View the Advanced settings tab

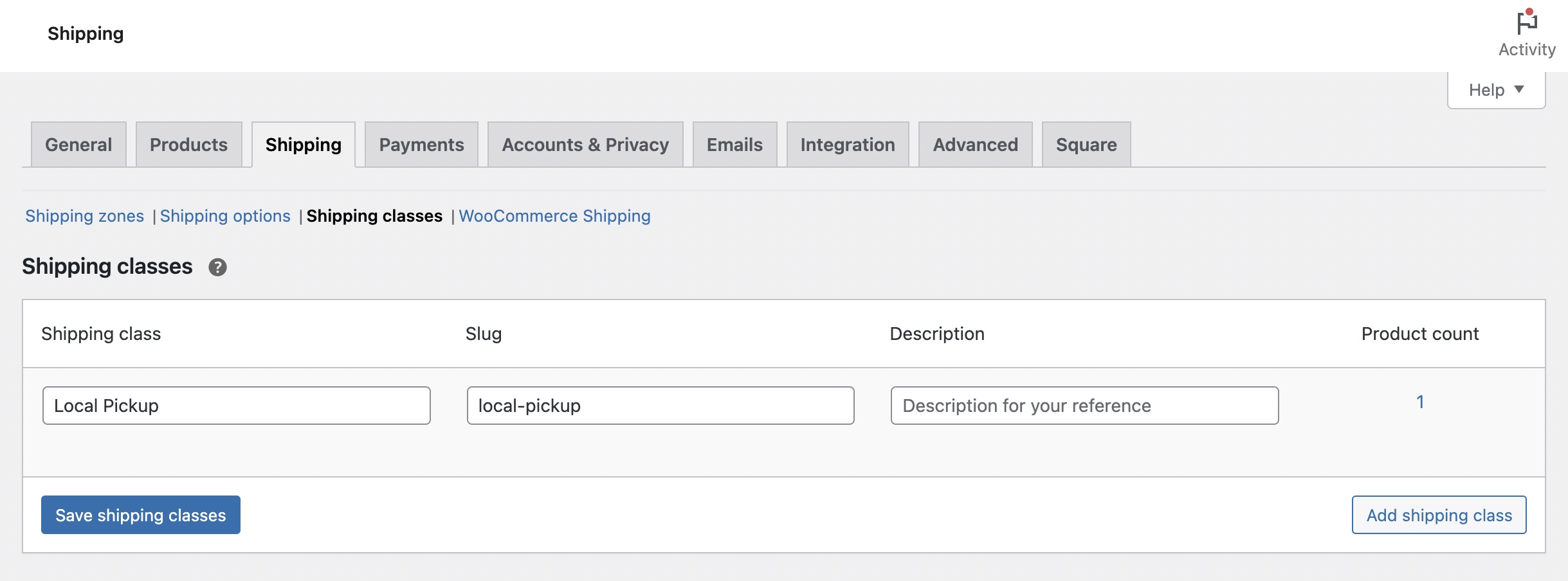click(x=975, y=145)
